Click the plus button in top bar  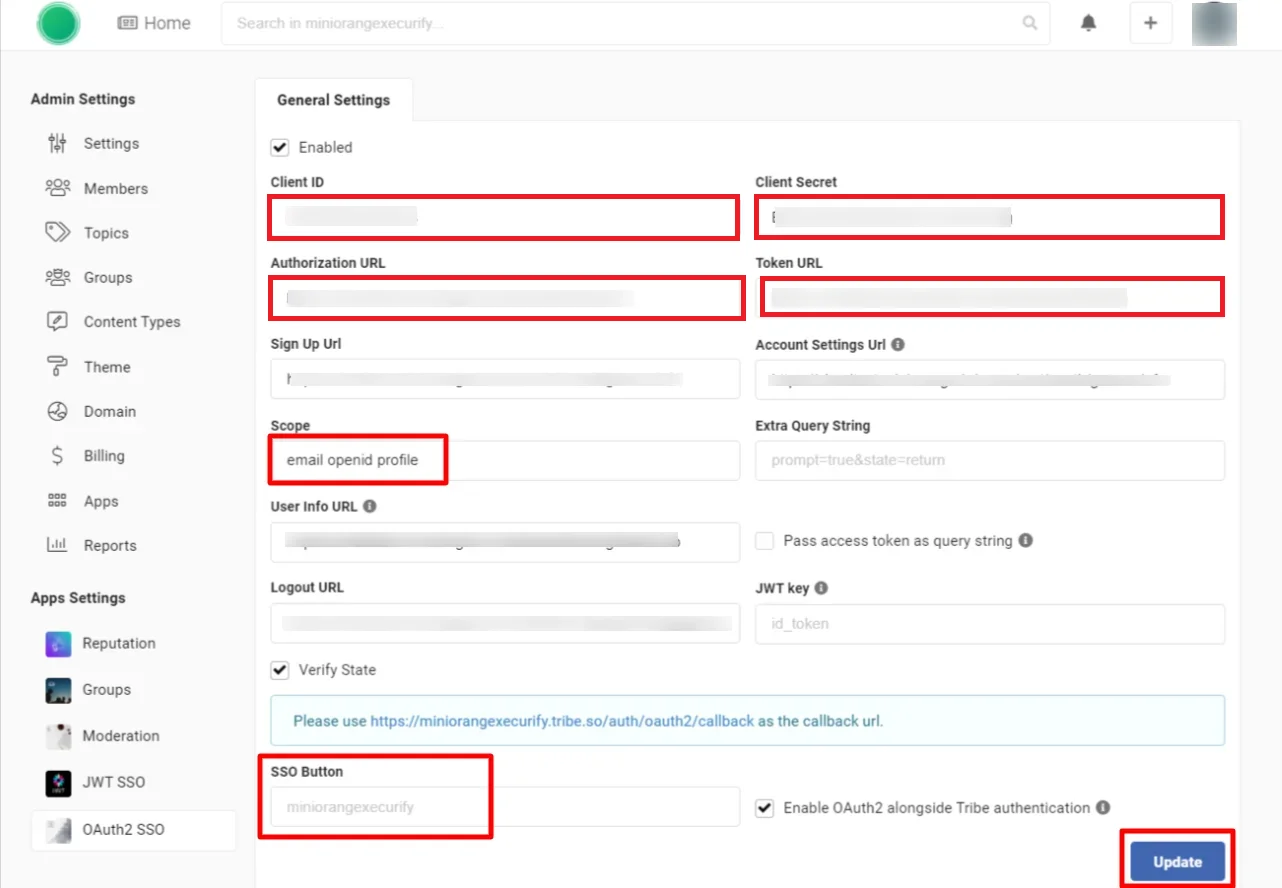[1150, 23]
